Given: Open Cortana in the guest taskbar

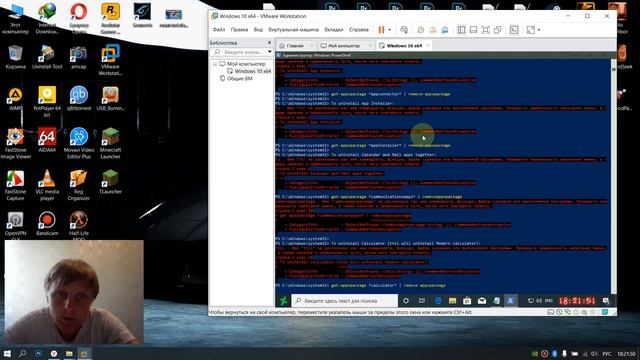Looking at the screenshot, I should (406, 301).
